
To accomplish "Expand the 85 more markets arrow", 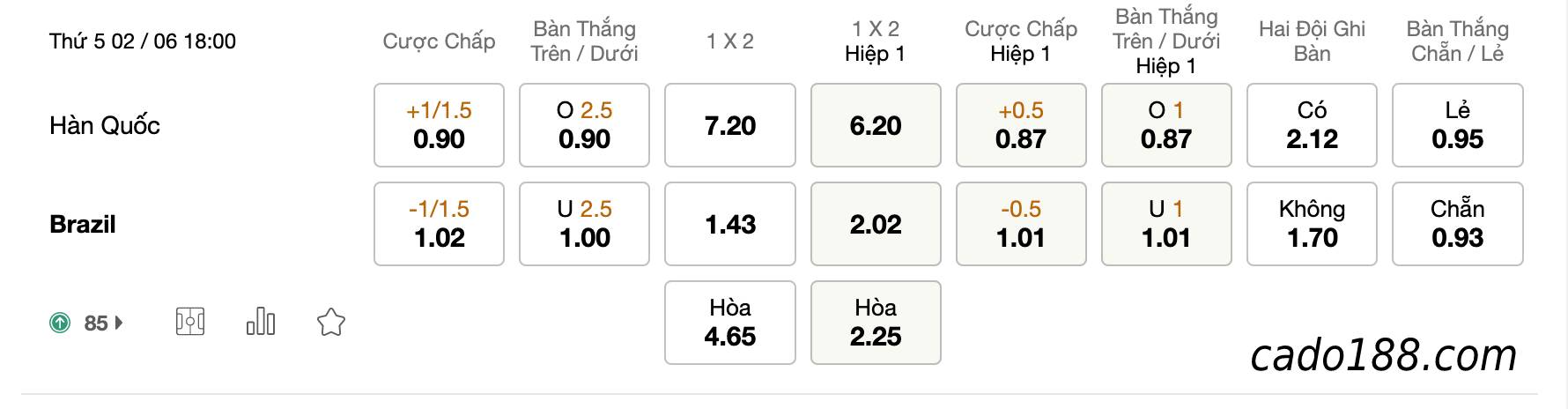I will (119, 323).
